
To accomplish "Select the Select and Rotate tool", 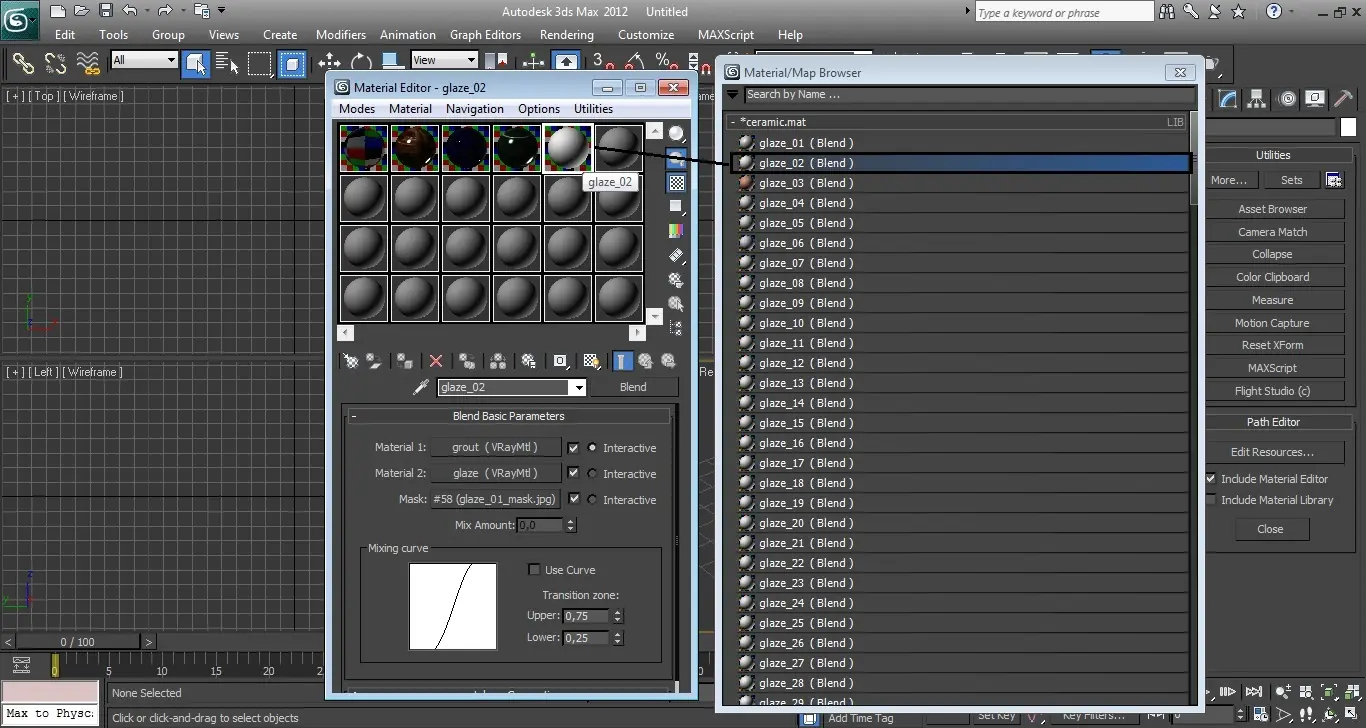I will click(x=360, y=61).
